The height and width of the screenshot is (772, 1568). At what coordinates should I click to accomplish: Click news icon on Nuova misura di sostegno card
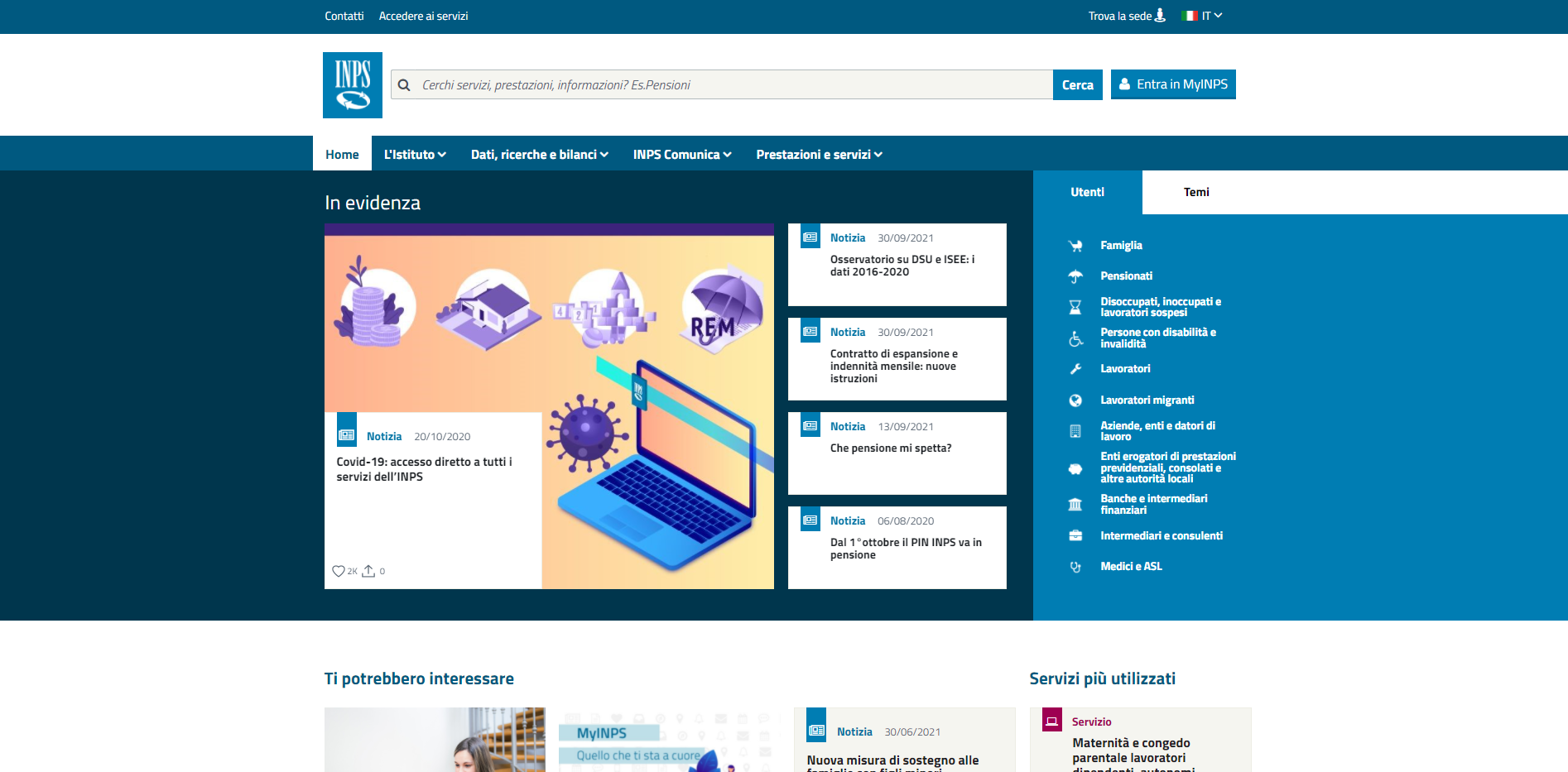[x=816, y=726]
